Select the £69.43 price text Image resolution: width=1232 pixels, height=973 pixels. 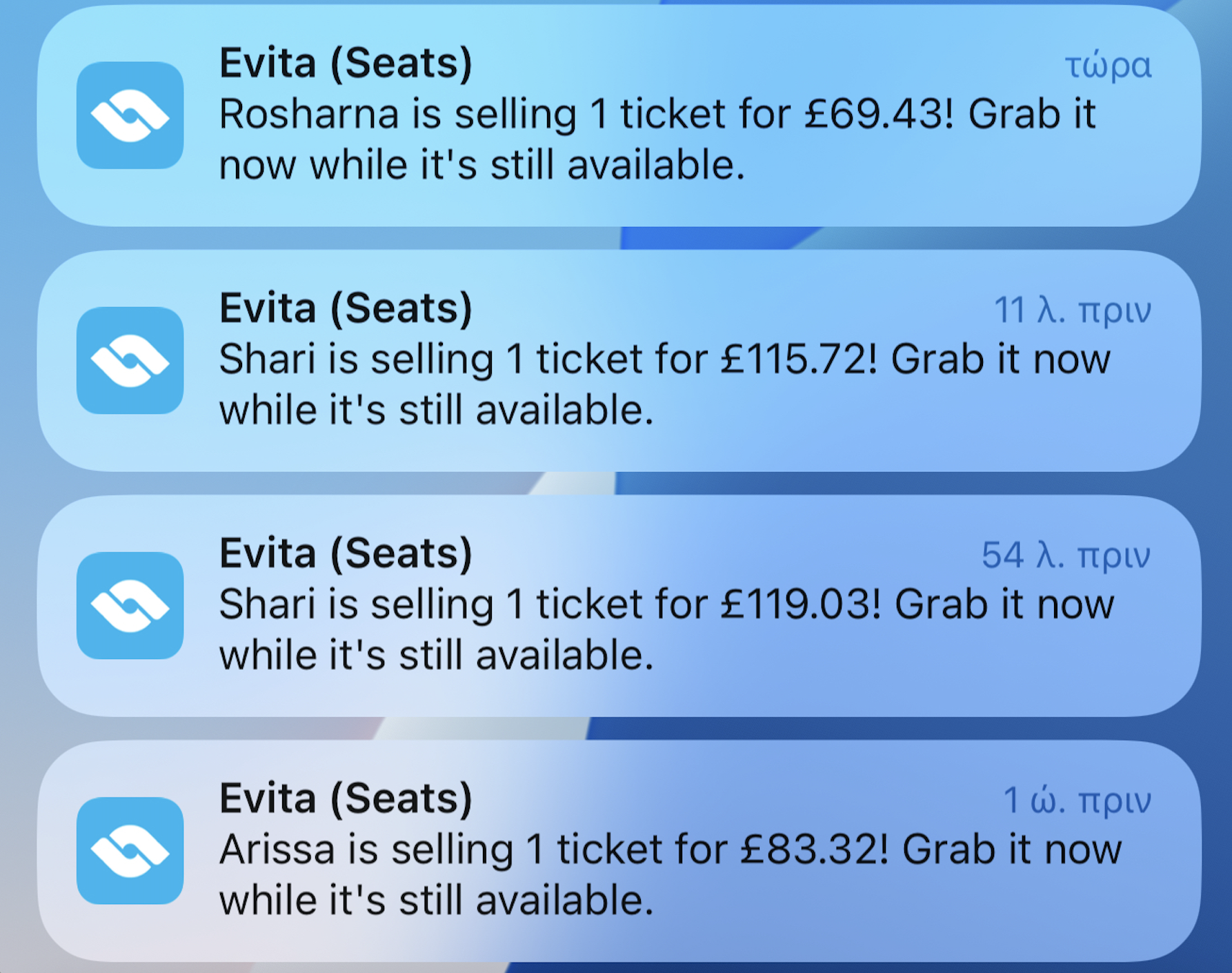click(878, 114)
